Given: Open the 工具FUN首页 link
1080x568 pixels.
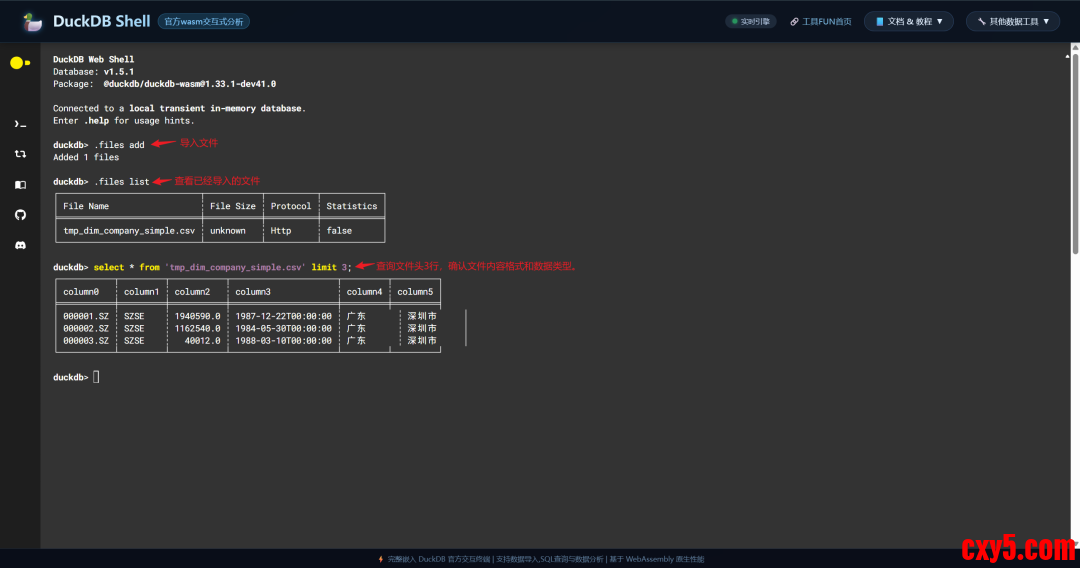Looking at the screenshot, I should [820, 21].
